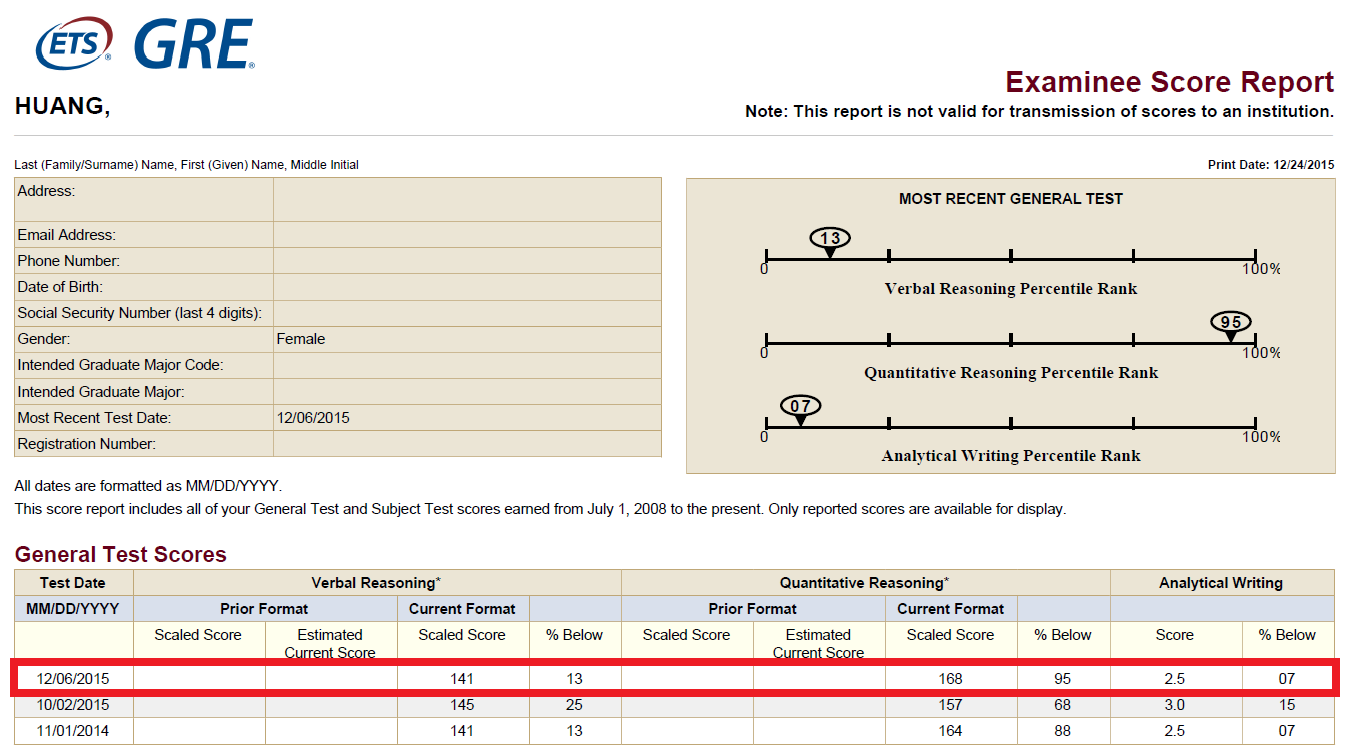Select verbal scaled score 141 for 12/06/2015
The image size is (1350, 748).
tap(462, 679)
